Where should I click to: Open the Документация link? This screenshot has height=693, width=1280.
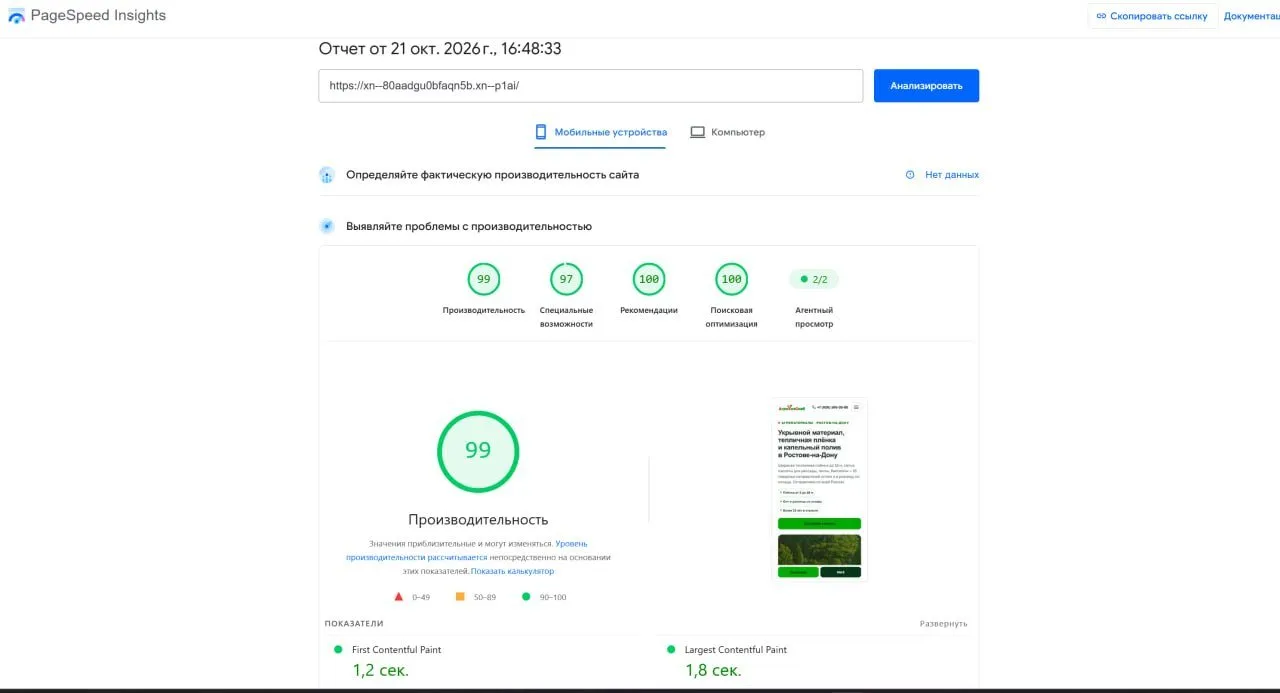[x=1251, y=16]
